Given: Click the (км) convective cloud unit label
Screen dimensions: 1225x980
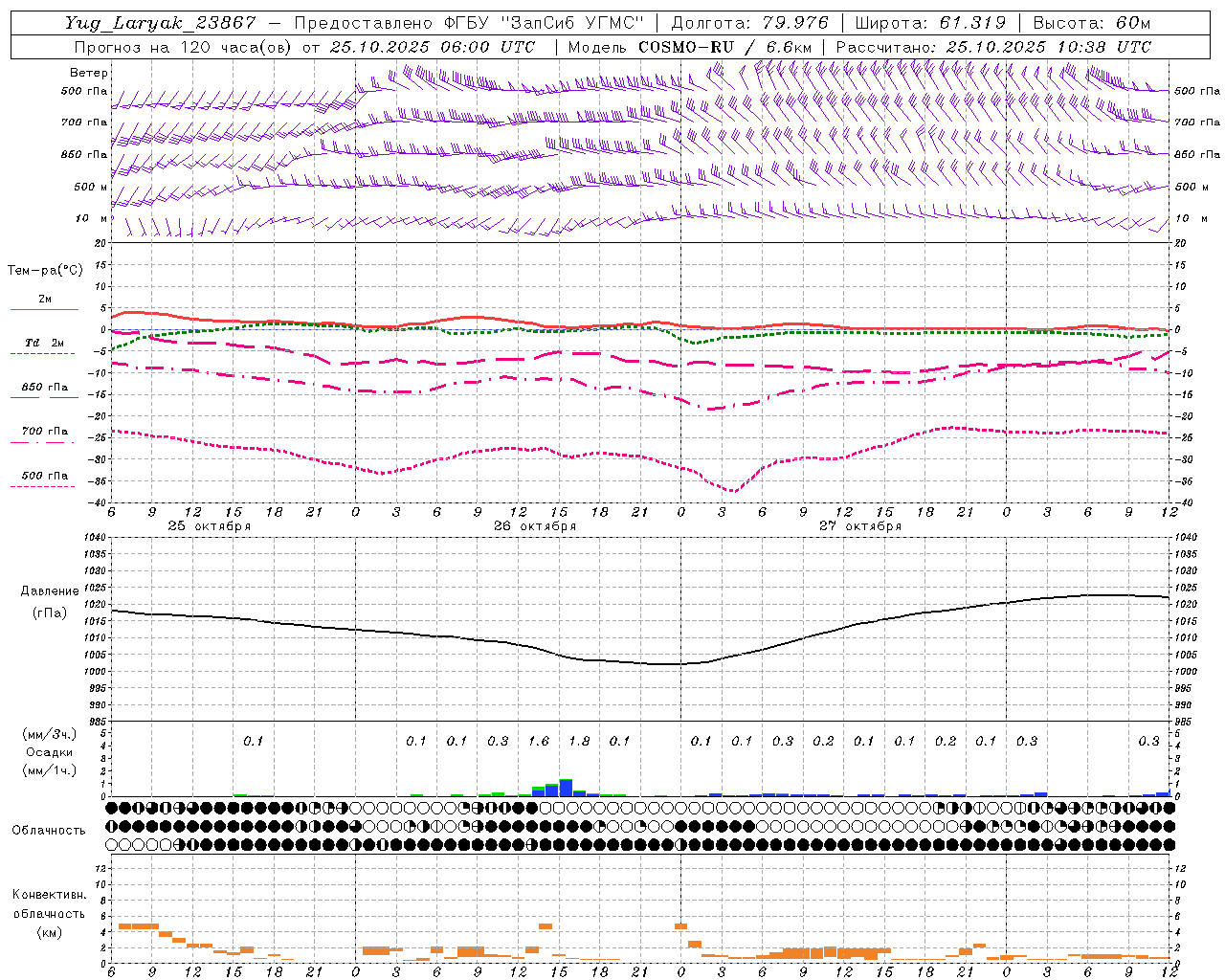Looking at the screenshot, I should tap(50, 931).
